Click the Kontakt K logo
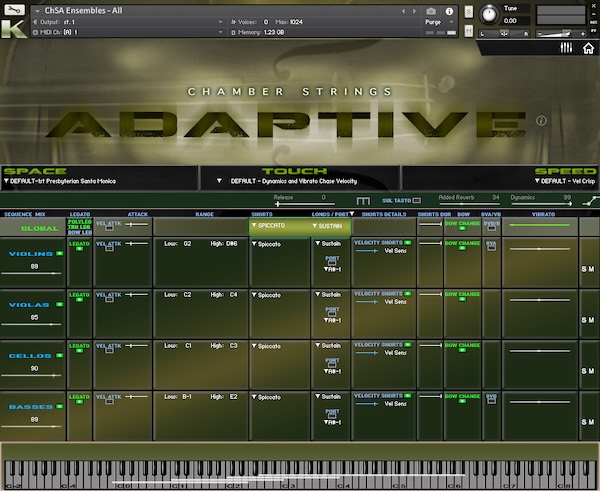Image resolution: width=600 pixels, height=491 pixels. coord(13,28)
